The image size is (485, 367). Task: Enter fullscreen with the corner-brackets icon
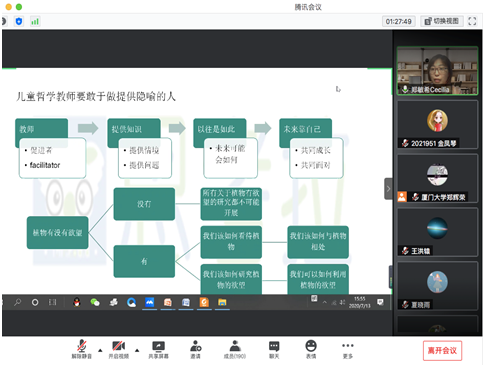pos(472,21)
